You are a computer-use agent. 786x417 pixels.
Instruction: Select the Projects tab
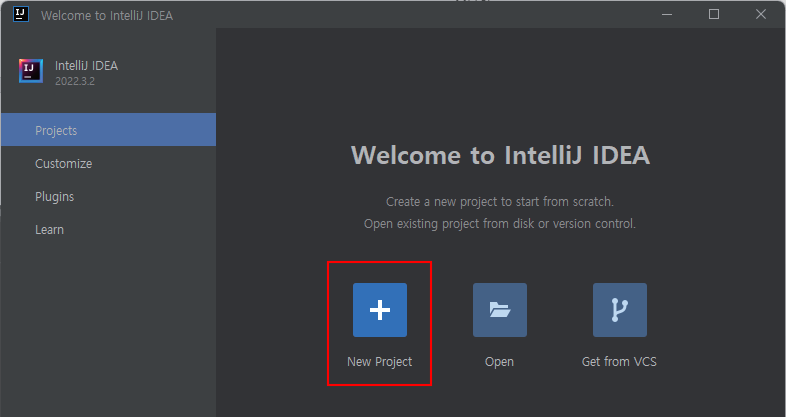tap(108, 130)
